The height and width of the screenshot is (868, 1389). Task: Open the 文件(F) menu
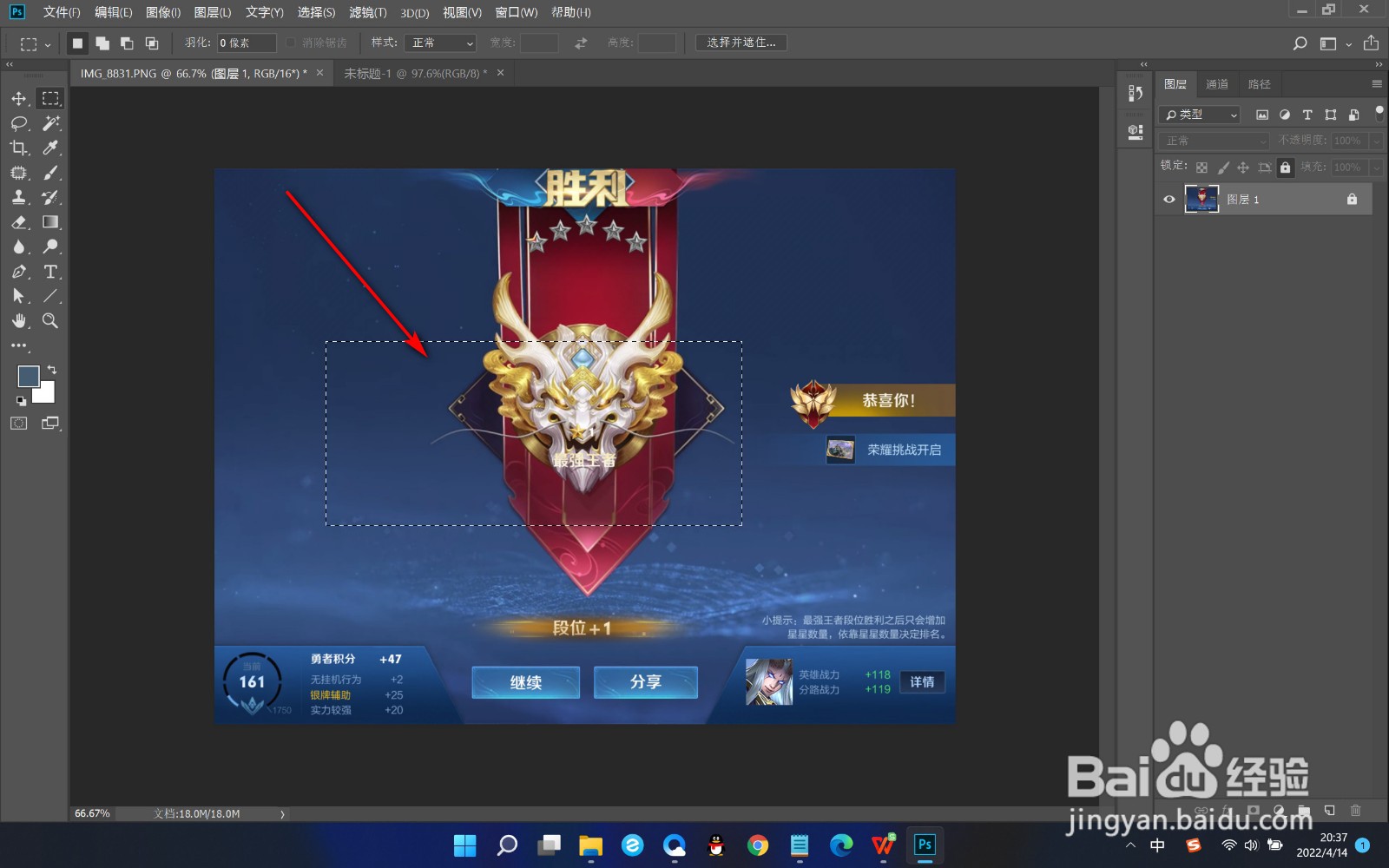pos(61,12)
